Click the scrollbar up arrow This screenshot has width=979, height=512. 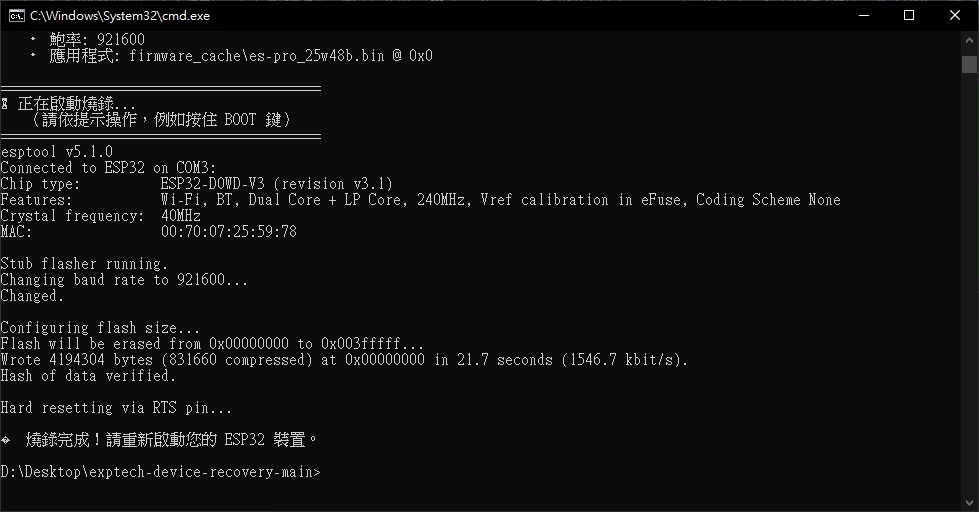(x=969, y=40)
